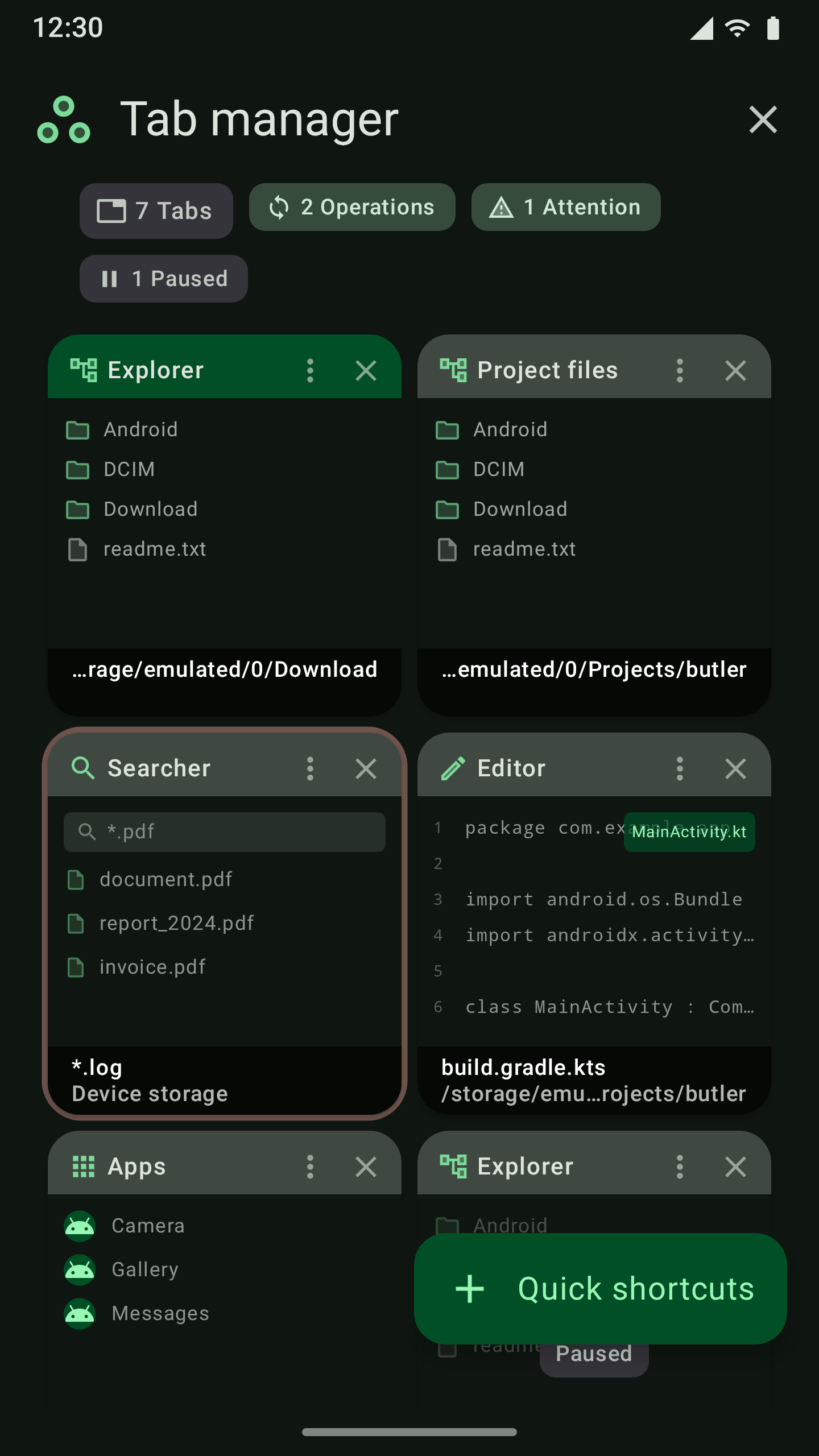The image size is (819, 1456).
Task: Click the Editor pencil icon
Action: click(453, 768)
